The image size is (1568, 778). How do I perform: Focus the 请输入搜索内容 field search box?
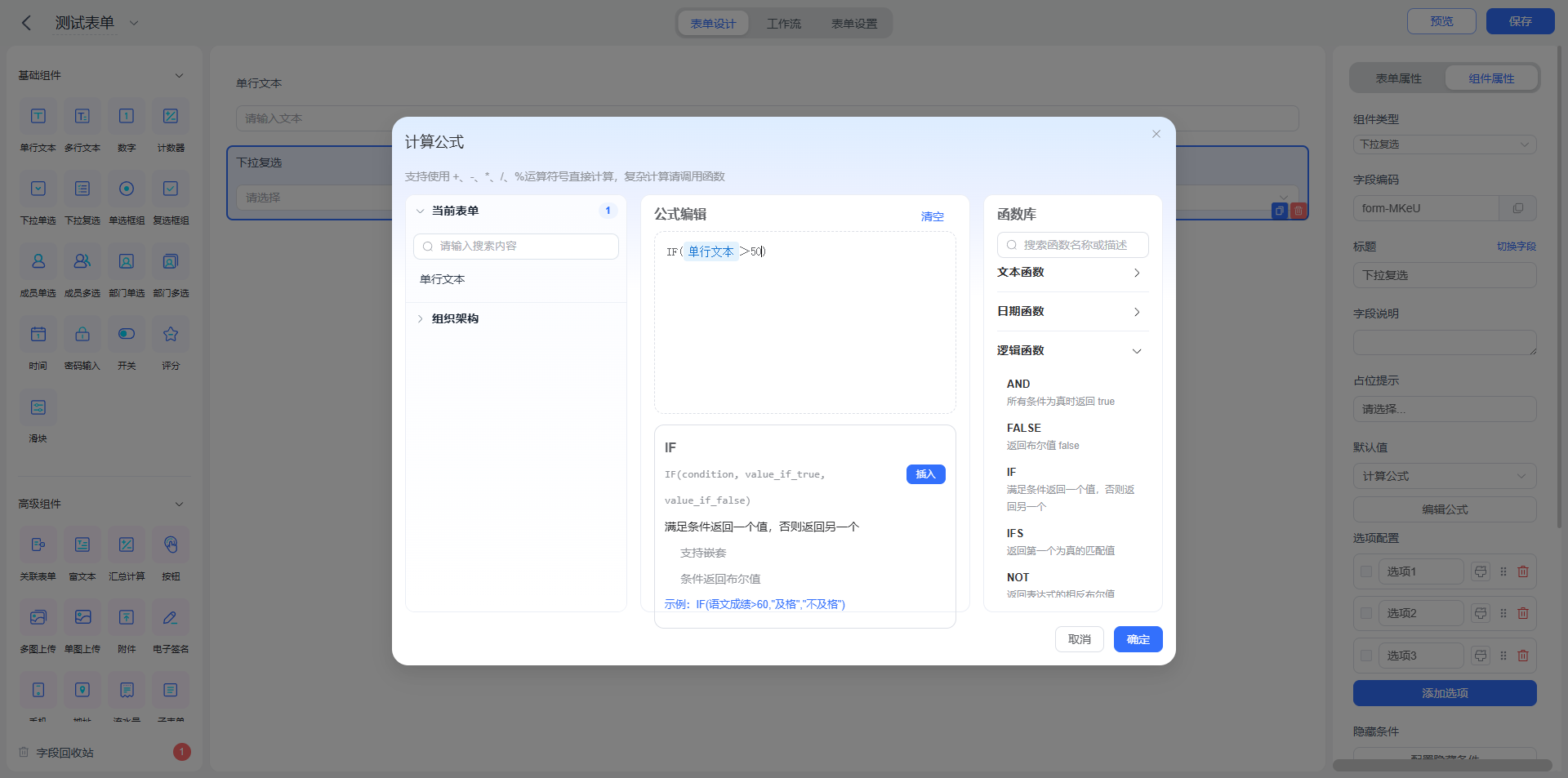click(x=516, y=247)
